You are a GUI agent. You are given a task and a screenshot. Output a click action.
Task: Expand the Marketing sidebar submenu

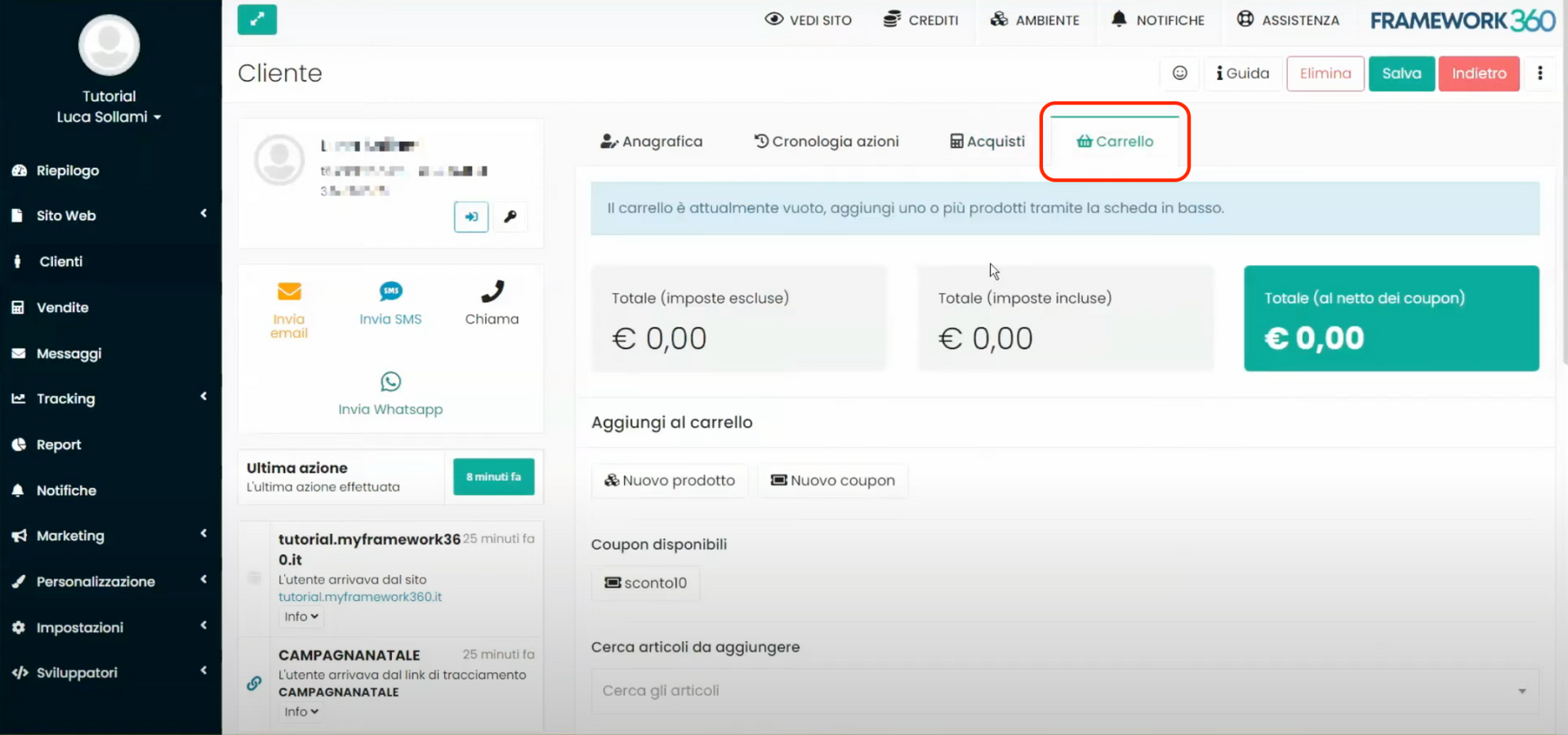point(110,536)
